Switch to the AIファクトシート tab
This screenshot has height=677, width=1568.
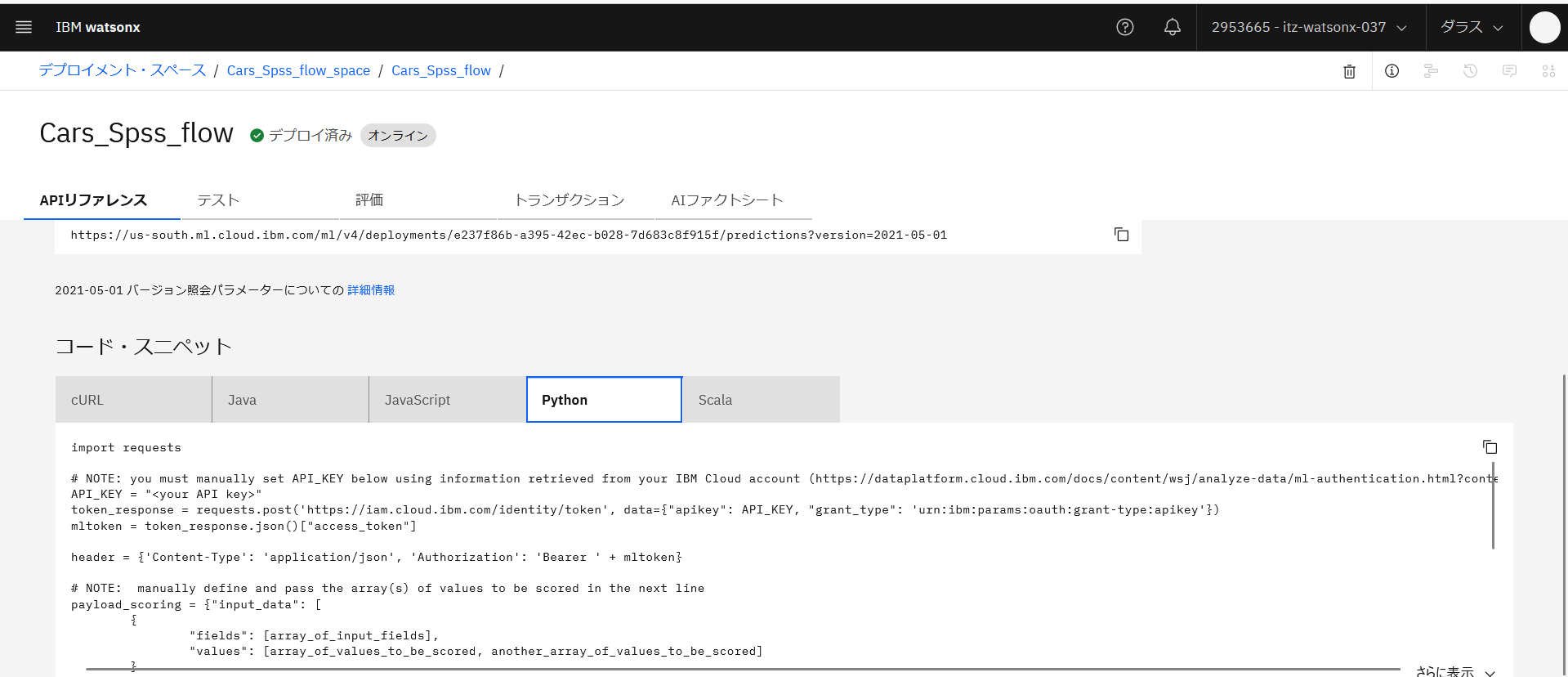tap(734, 200)
